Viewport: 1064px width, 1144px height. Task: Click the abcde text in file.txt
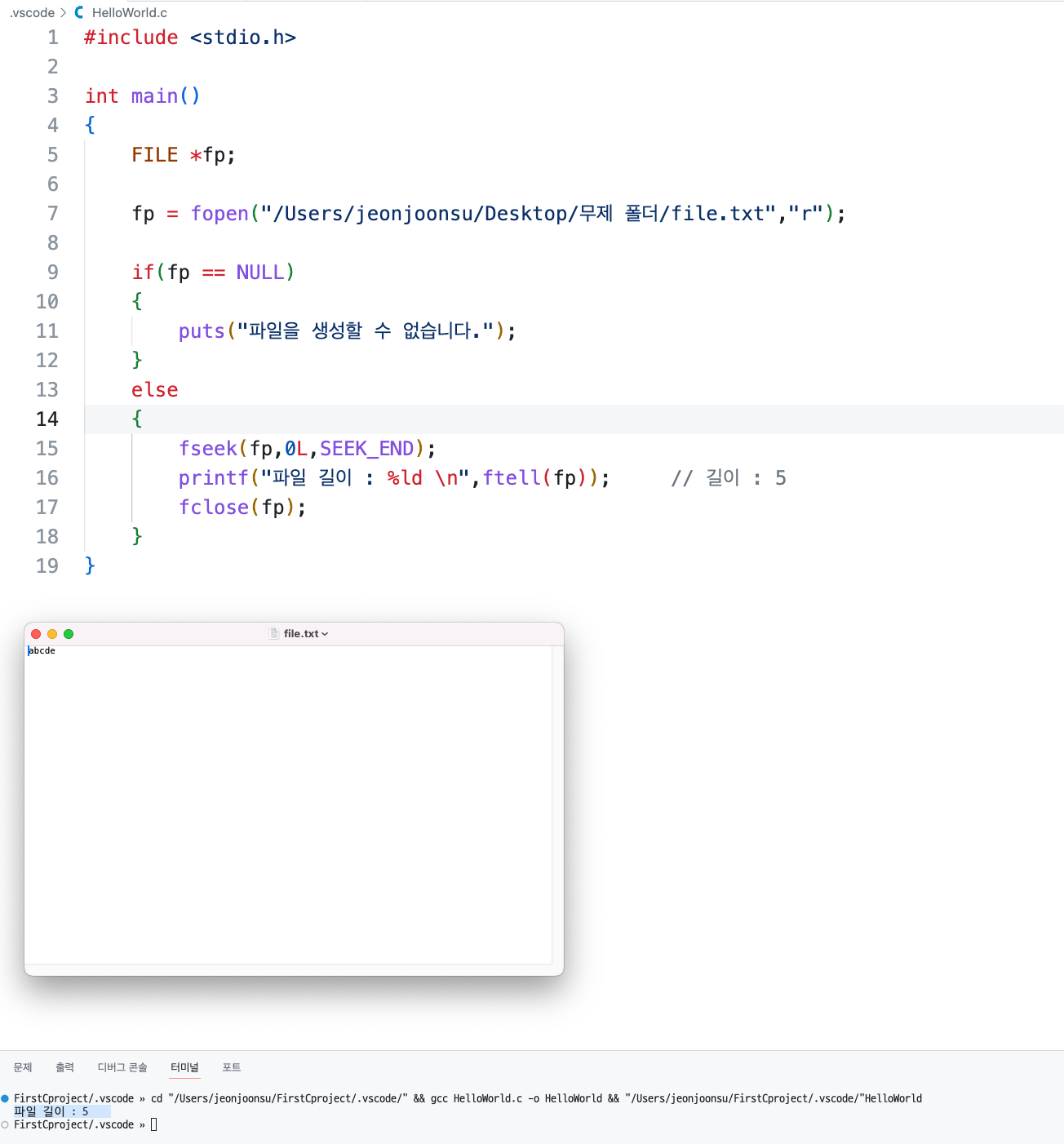click(x=42, y=650)
